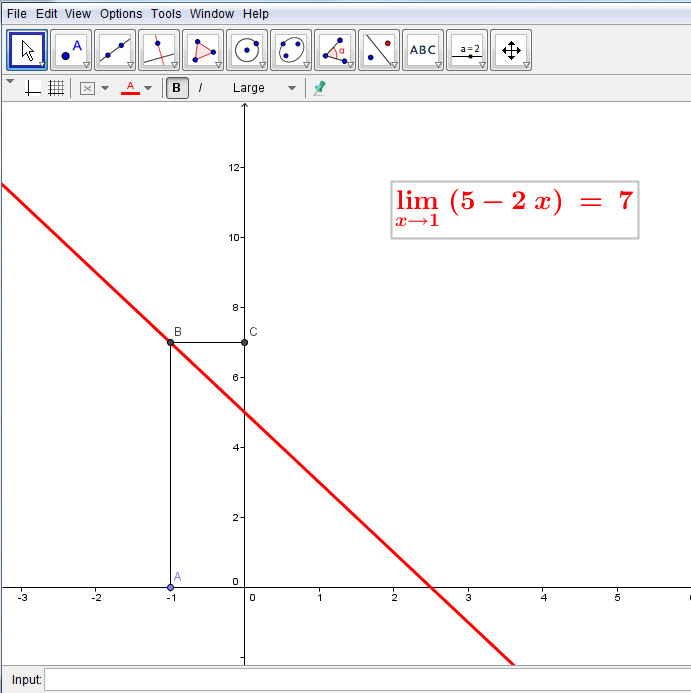Open the File menu
Image resolution: width=691 pixels, height=693 pixels.
coord(17,14)
